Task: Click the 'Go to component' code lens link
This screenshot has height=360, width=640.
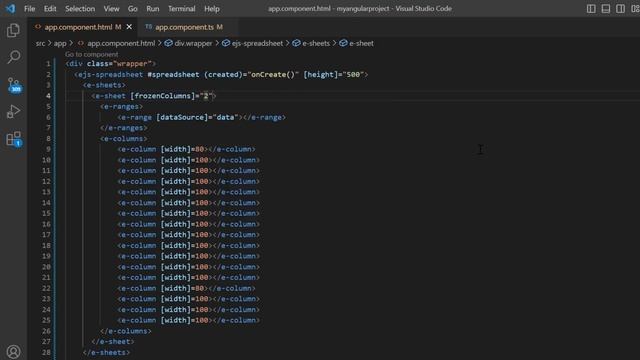Action: click(x=91, y=54)
